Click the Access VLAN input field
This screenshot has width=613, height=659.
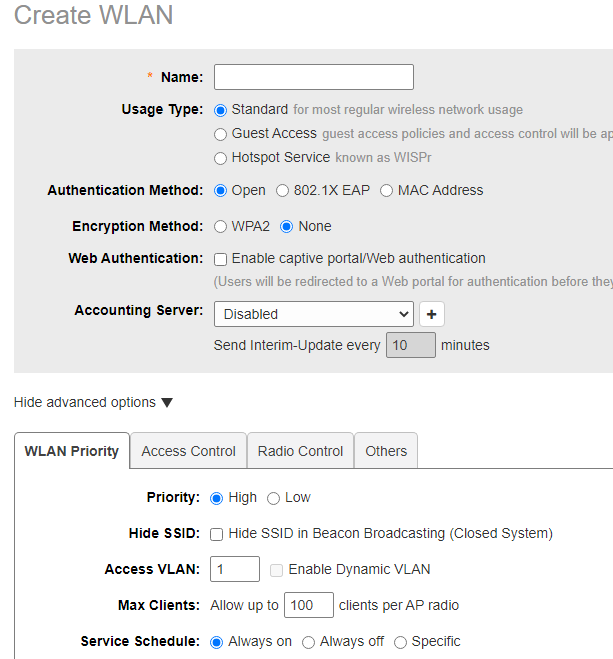(x=235, y=569)
